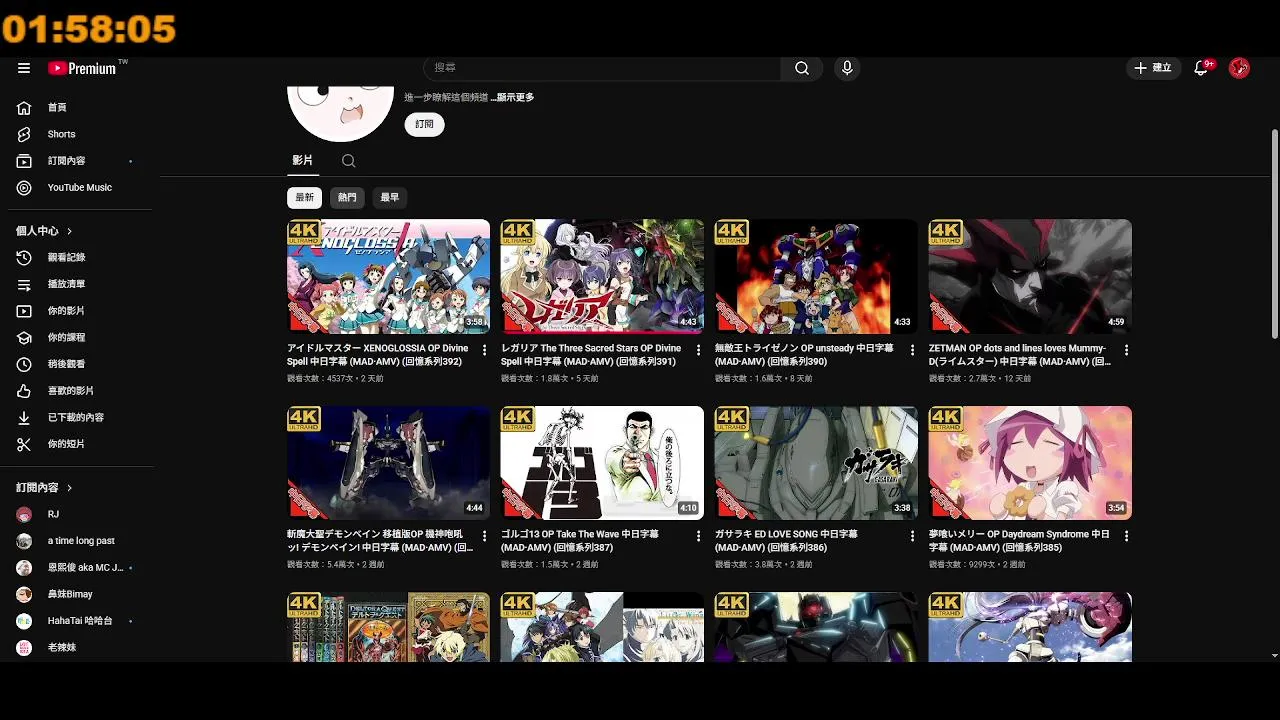The width and height of the screenshot is (1280, 720).
Task: Open options for デモンベイン video
Action: click(x=484, y=536)
